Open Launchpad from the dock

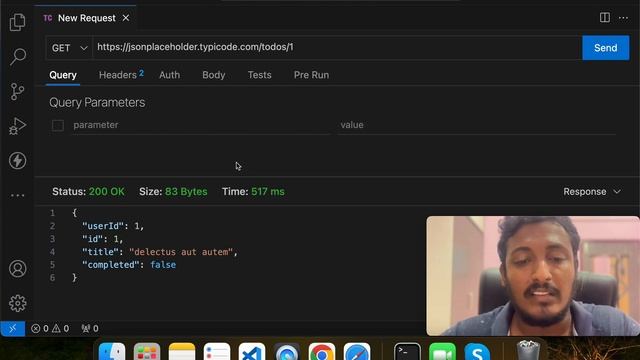coord(147,352)
